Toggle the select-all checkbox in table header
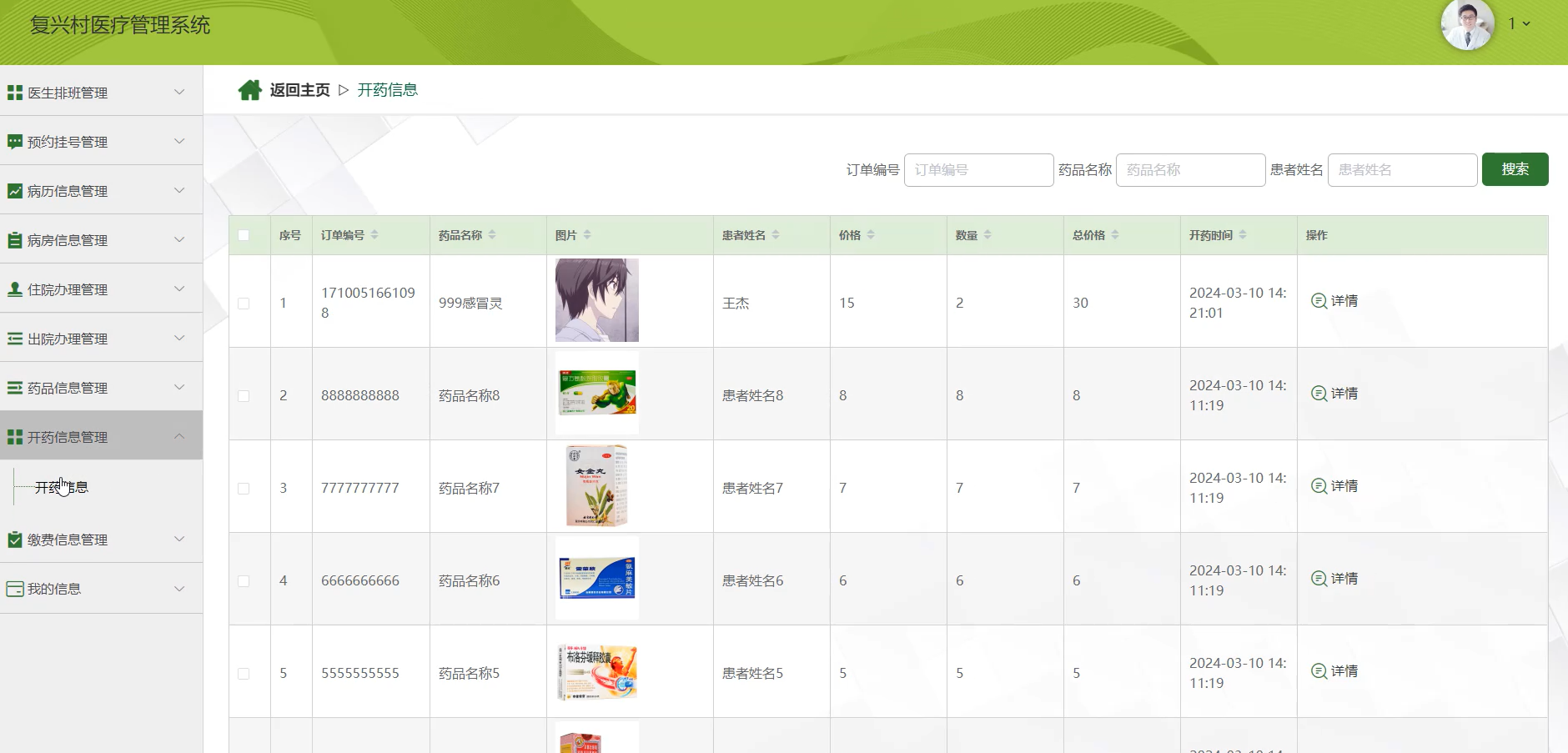Viewport: 1568px width, 753px height. 244,235
